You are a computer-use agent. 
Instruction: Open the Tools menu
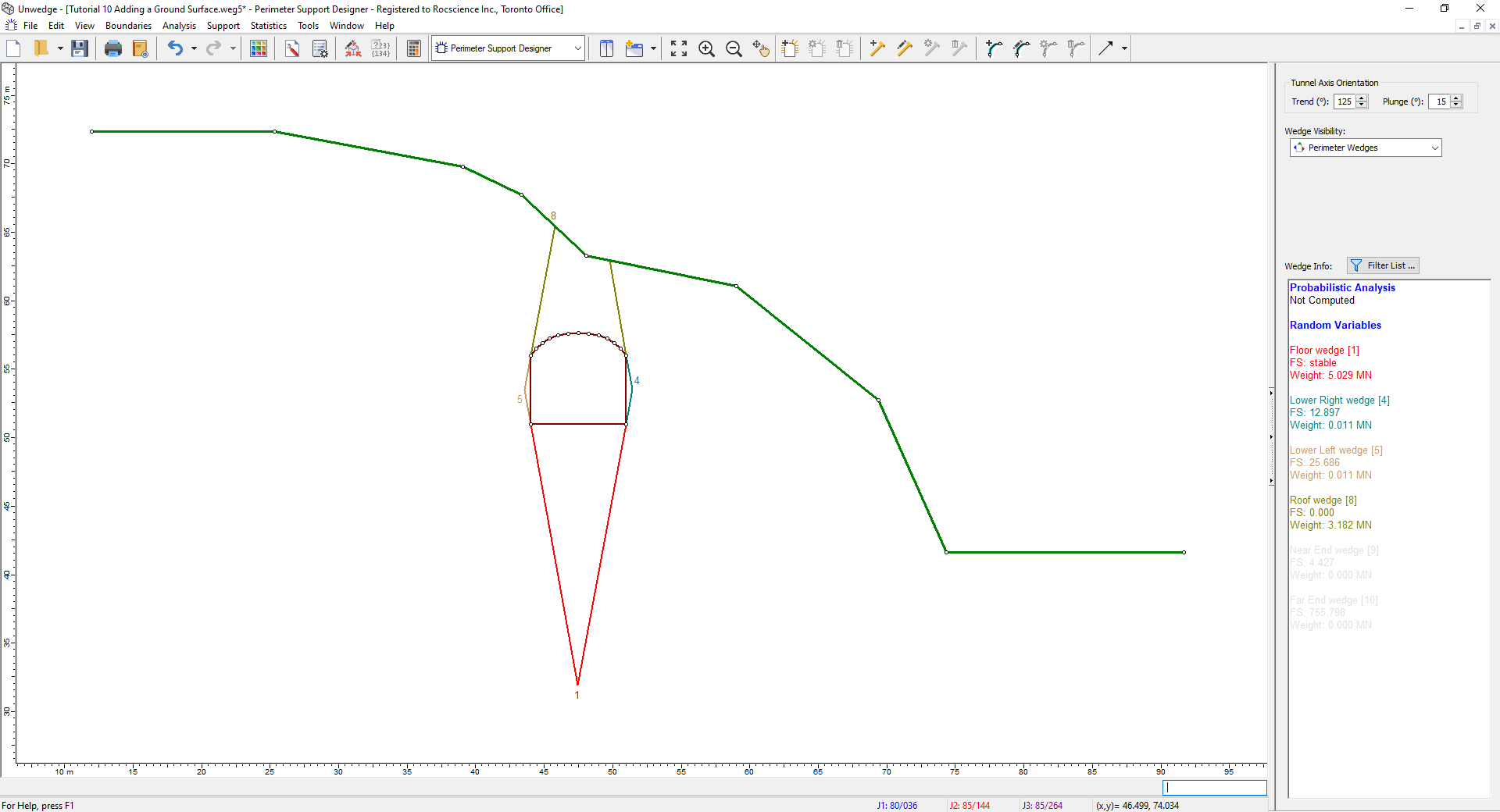tap(309, 26)
